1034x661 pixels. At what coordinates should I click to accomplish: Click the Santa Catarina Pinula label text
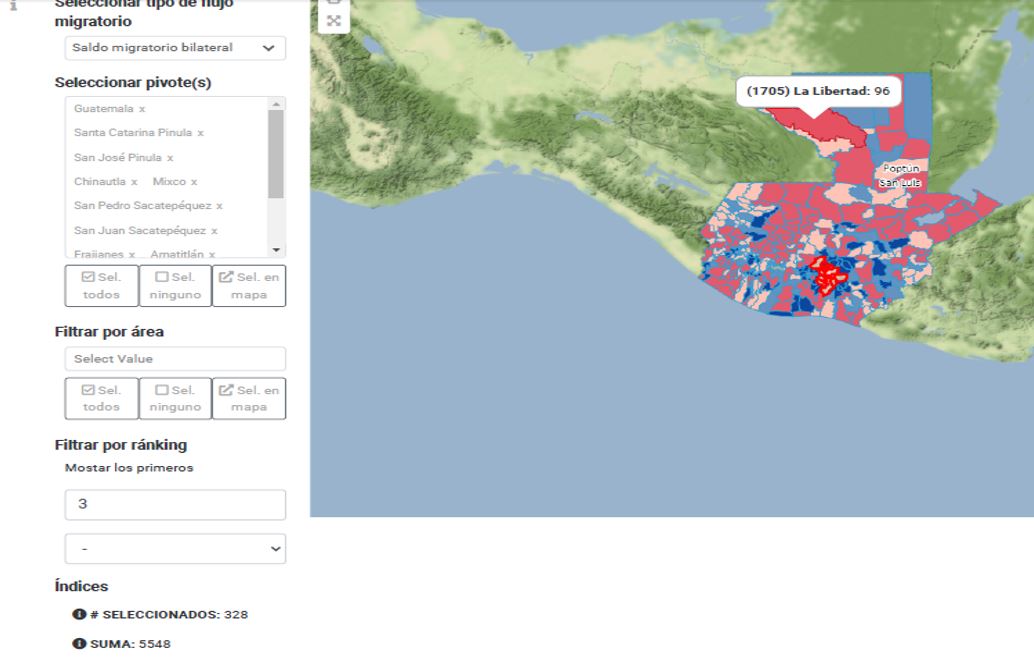(x=133, y=133)
